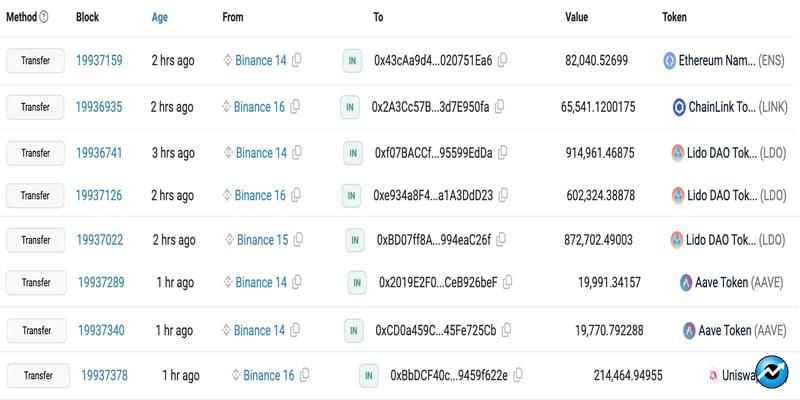Image resolution: width=800 pixels, height=400 pixels.
Task: Copy Binance 15 sender address
Action: tap(299, 240)
